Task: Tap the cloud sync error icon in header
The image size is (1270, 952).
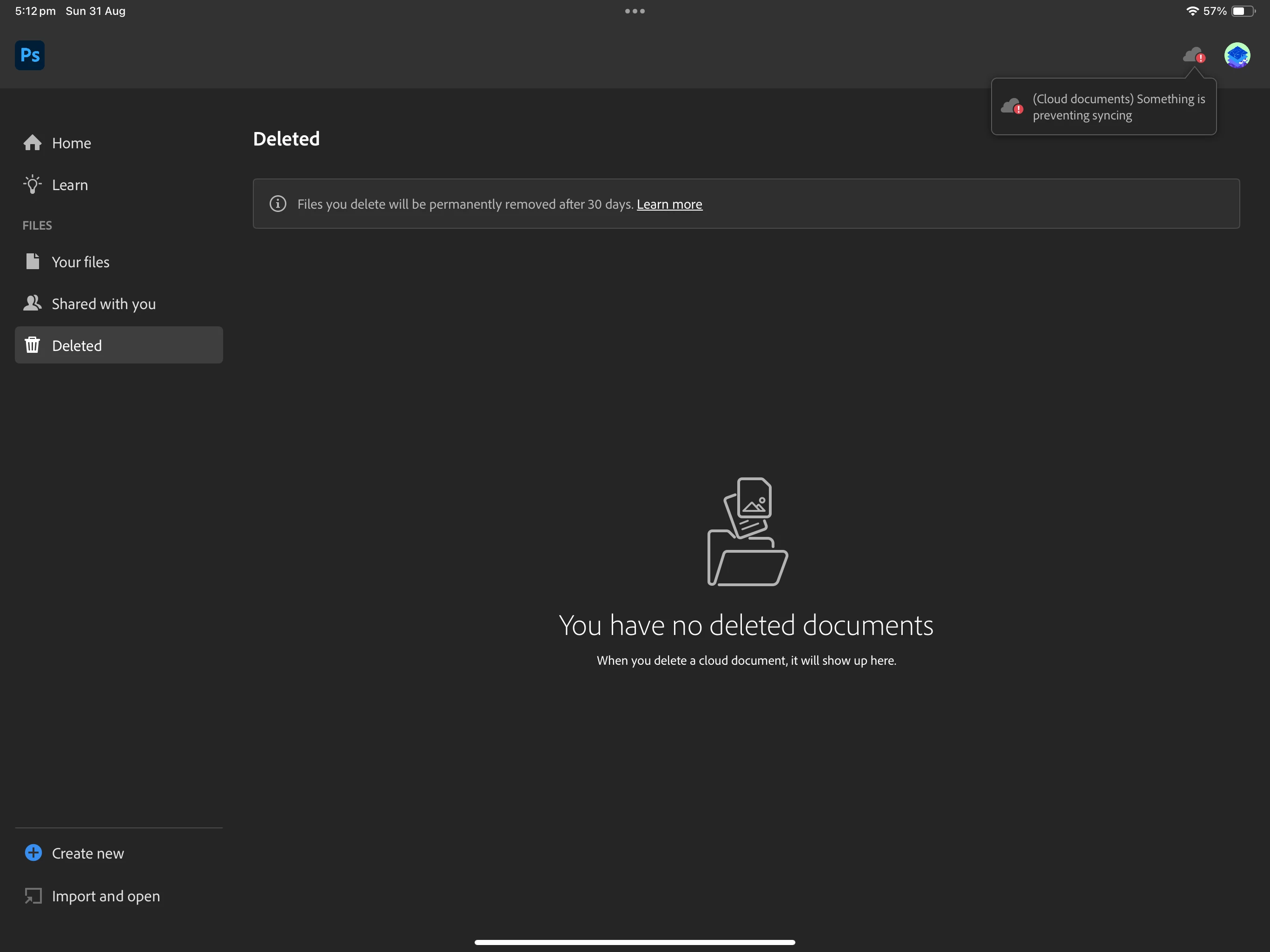Action: [1194, 56]
